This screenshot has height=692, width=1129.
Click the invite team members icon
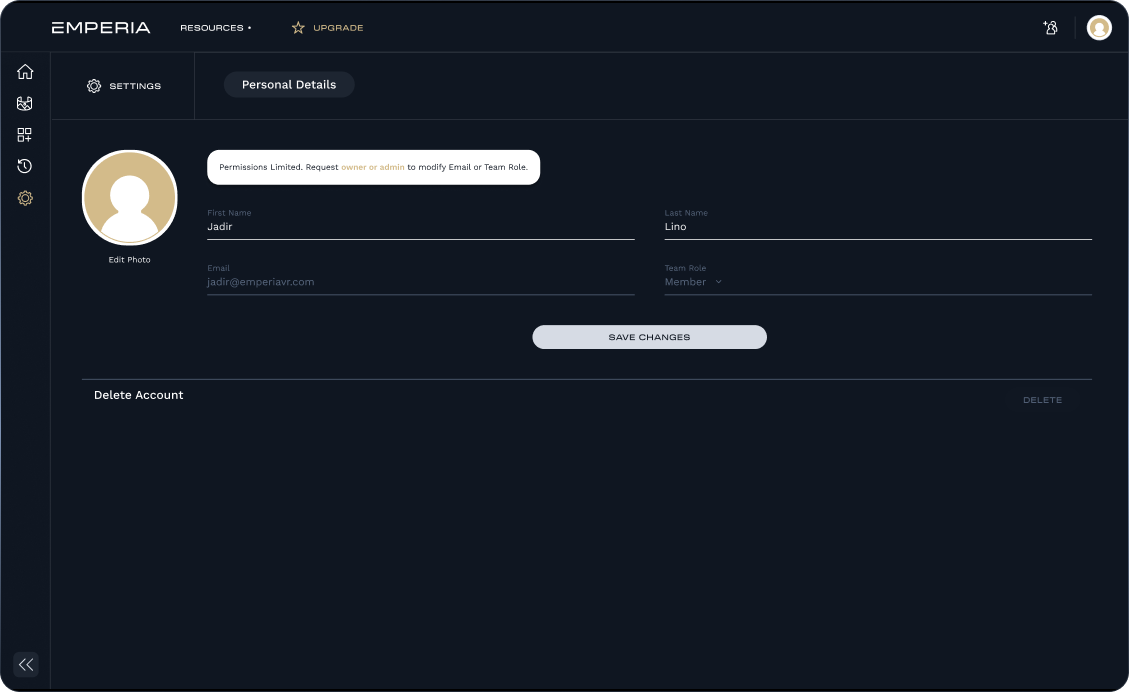pos(1050,28)
